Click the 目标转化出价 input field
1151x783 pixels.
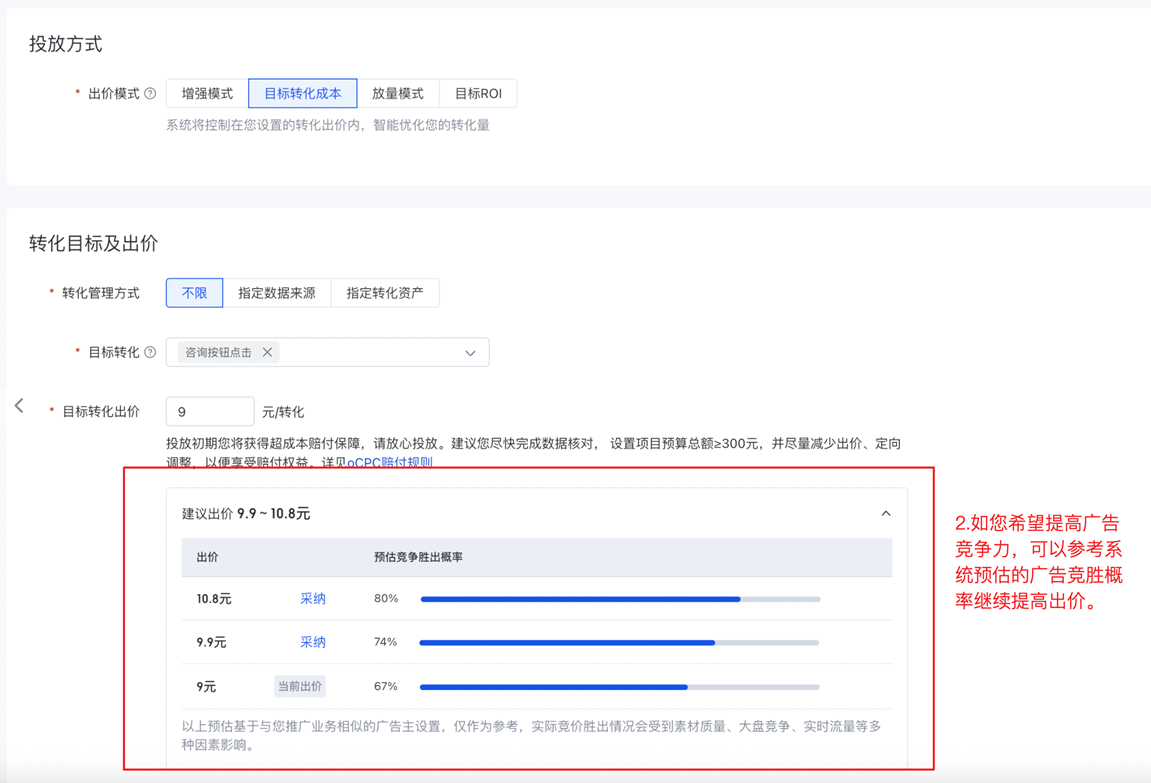point(209,411)
